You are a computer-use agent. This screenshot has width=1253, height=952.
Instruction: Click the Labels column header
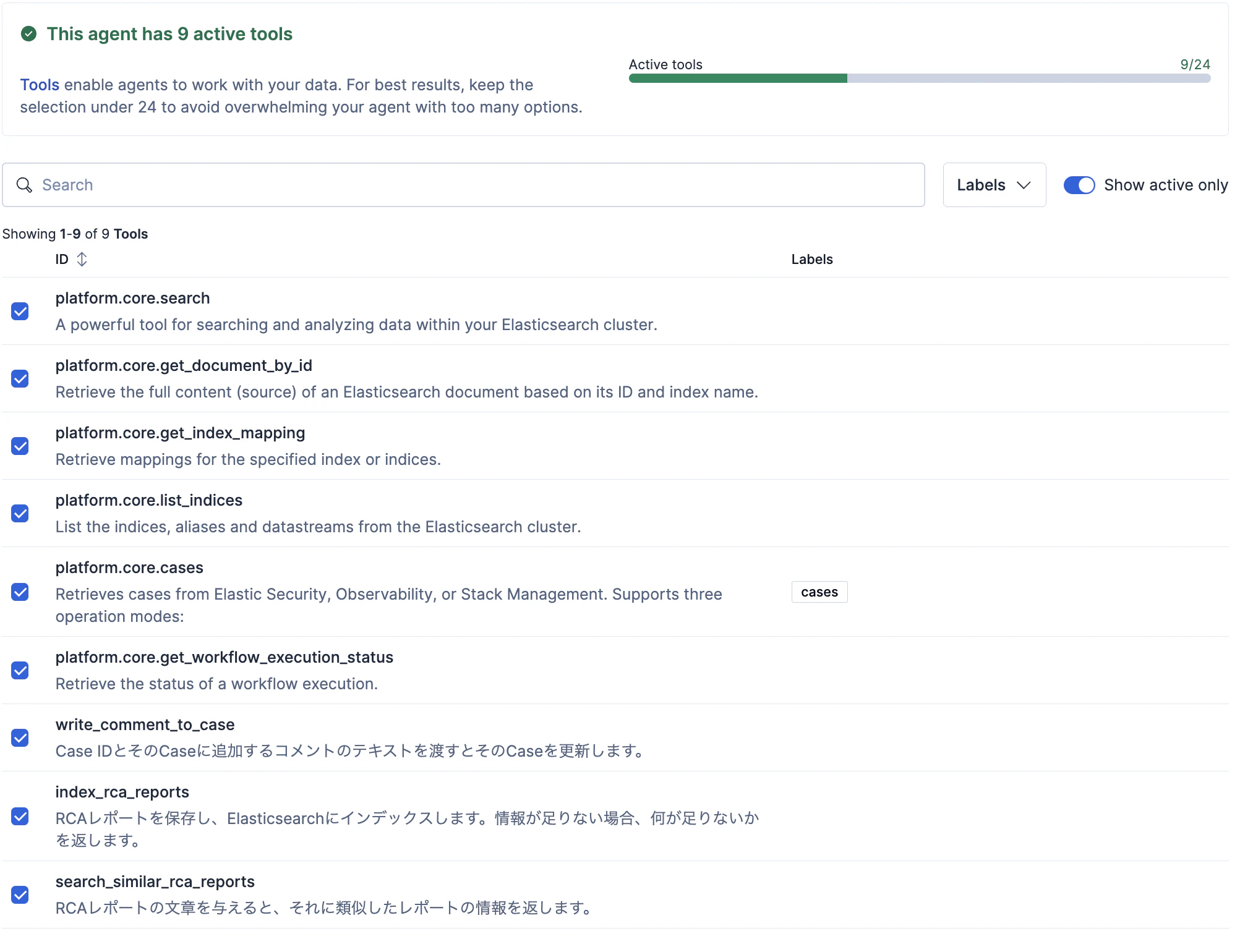tap(812, 259)
